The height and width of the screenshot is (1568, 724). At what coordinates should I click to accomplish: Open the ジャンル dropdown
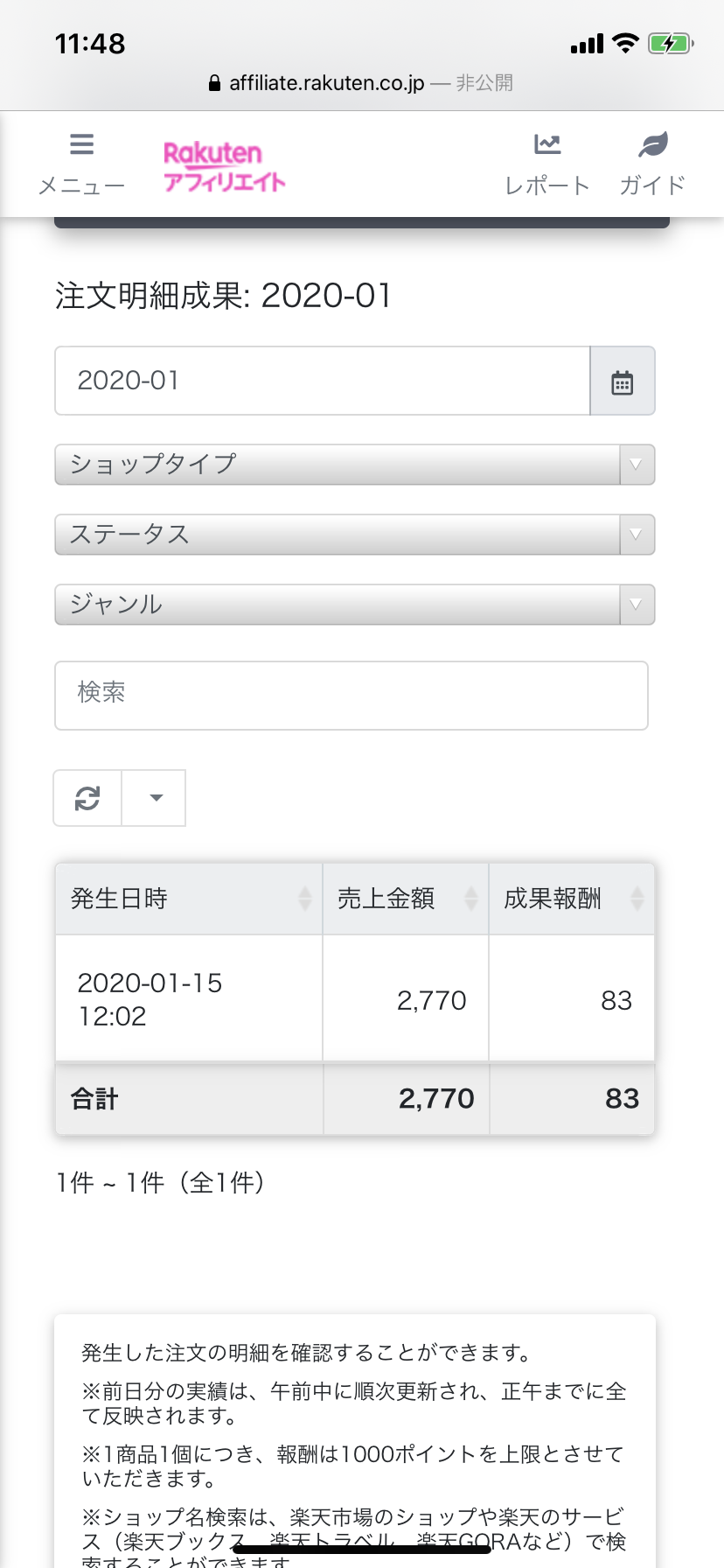tap(354, 605)
